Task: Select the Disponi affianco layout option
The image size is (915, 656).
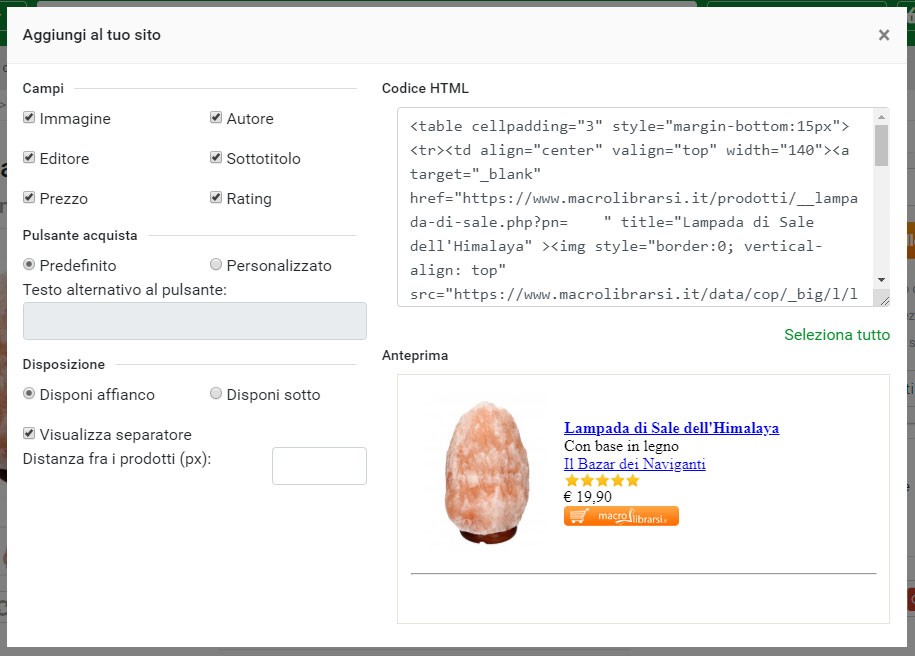Action: [29, 394]
